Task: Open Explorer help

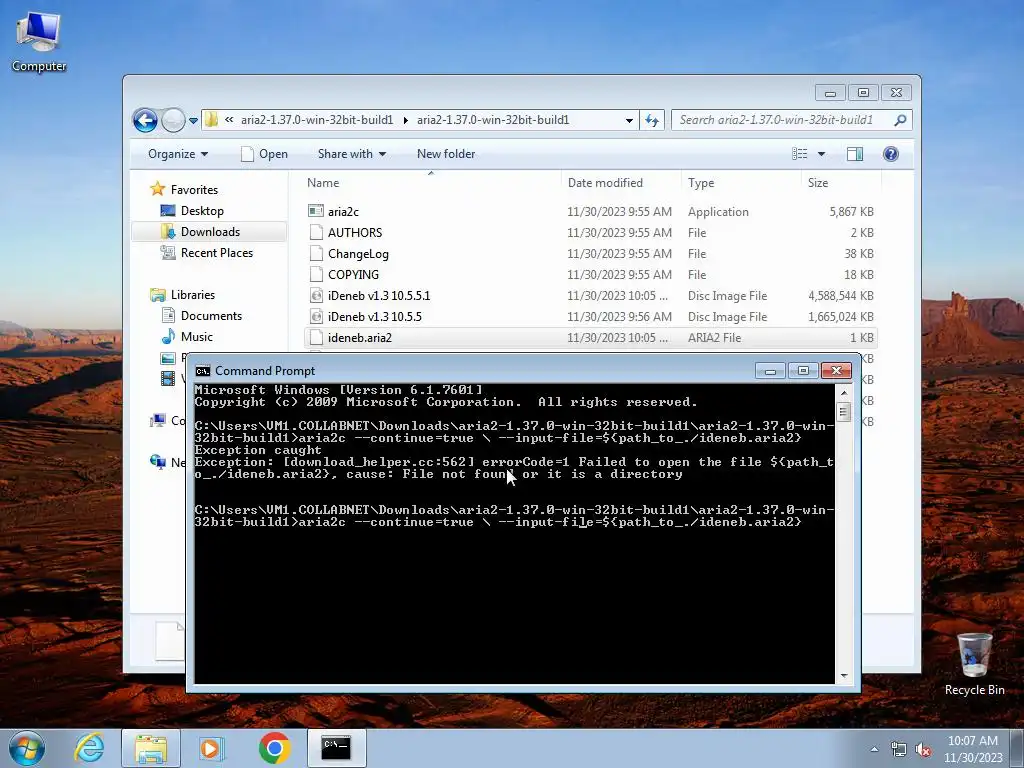Action: 891,154
